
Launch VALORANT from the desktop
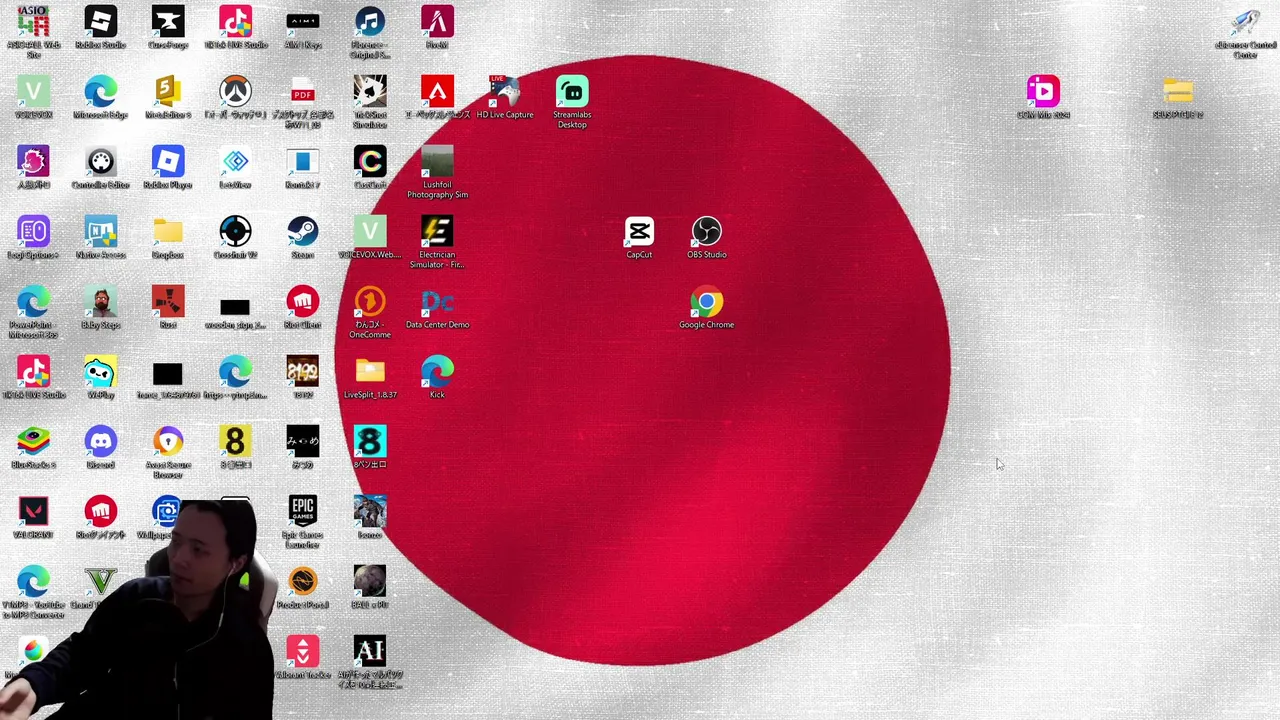click(33, 512)
